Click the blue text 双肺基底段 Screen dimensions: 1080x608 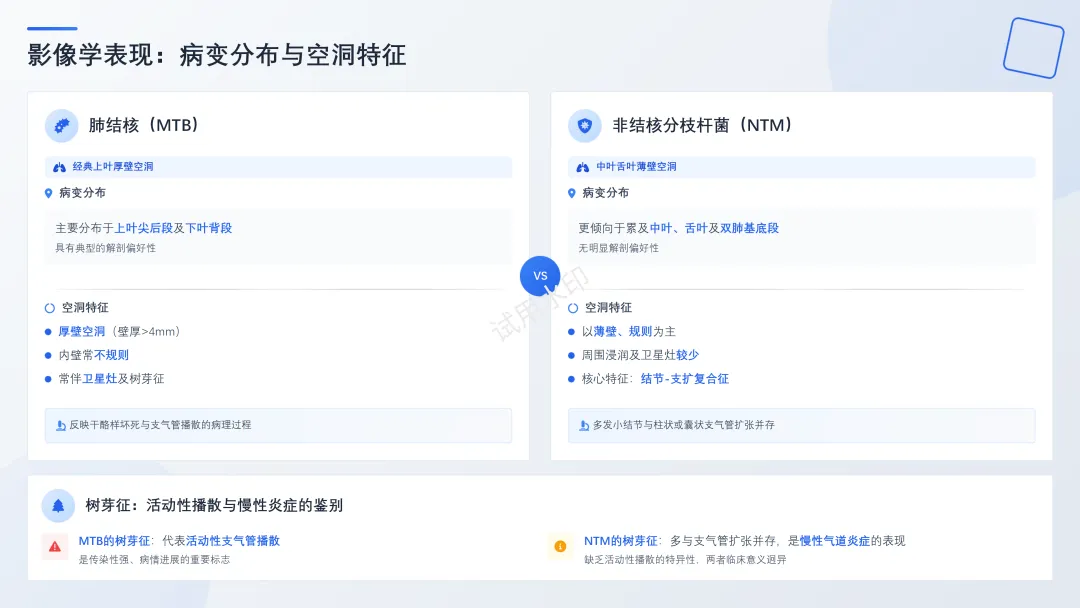tap(749, 228)
